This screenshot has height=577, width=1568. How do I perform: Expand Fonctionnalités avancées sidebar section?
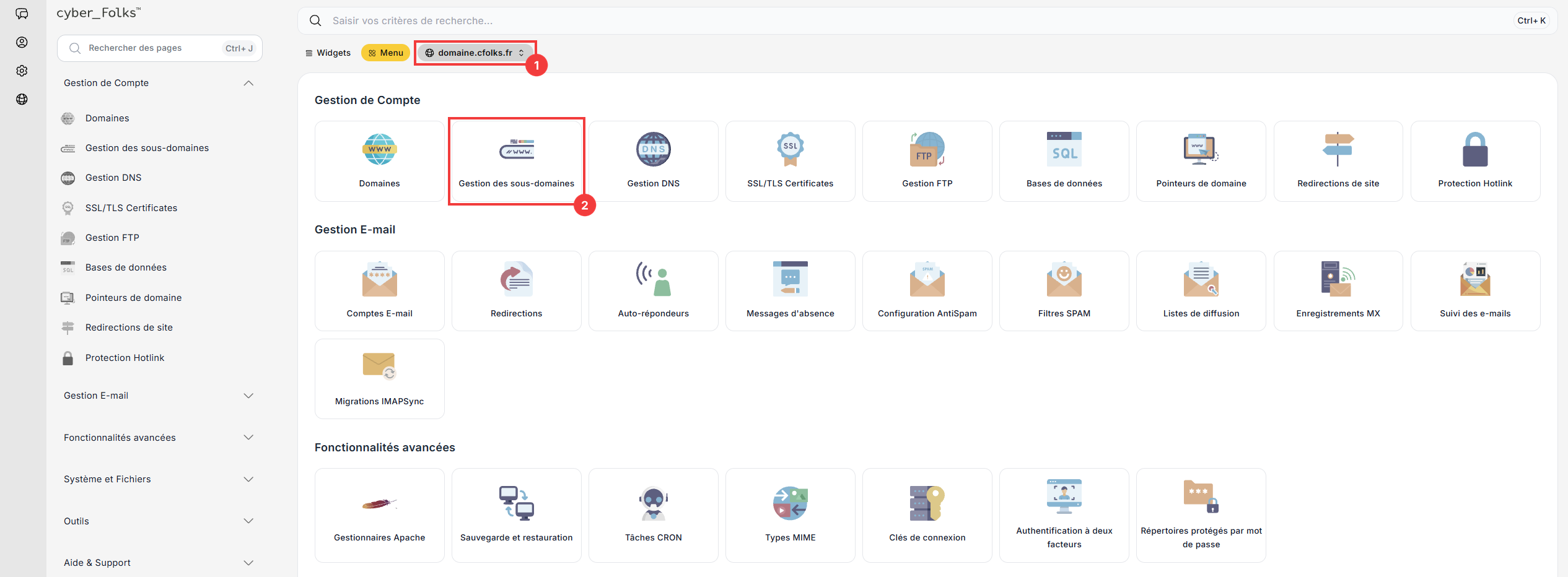pos(159,438)
